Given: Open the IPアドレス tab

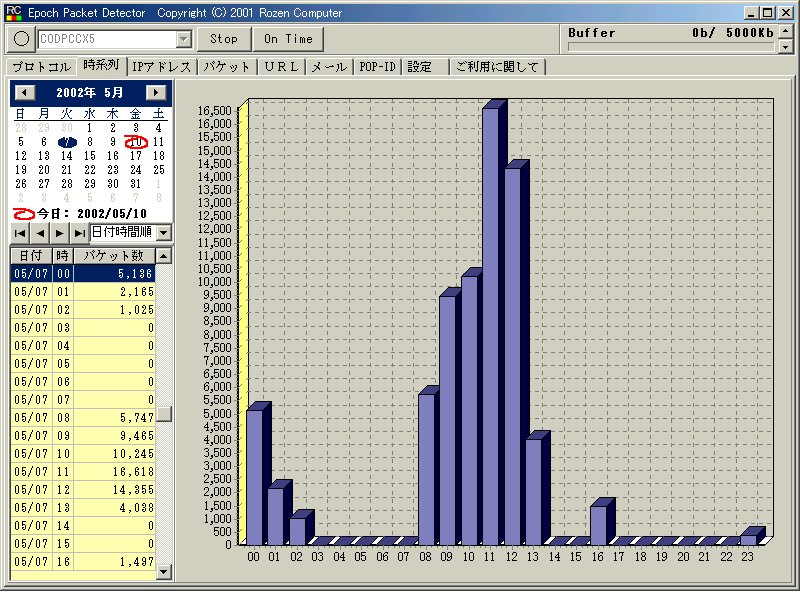Looking at the screenshot, I should point(161,67).
